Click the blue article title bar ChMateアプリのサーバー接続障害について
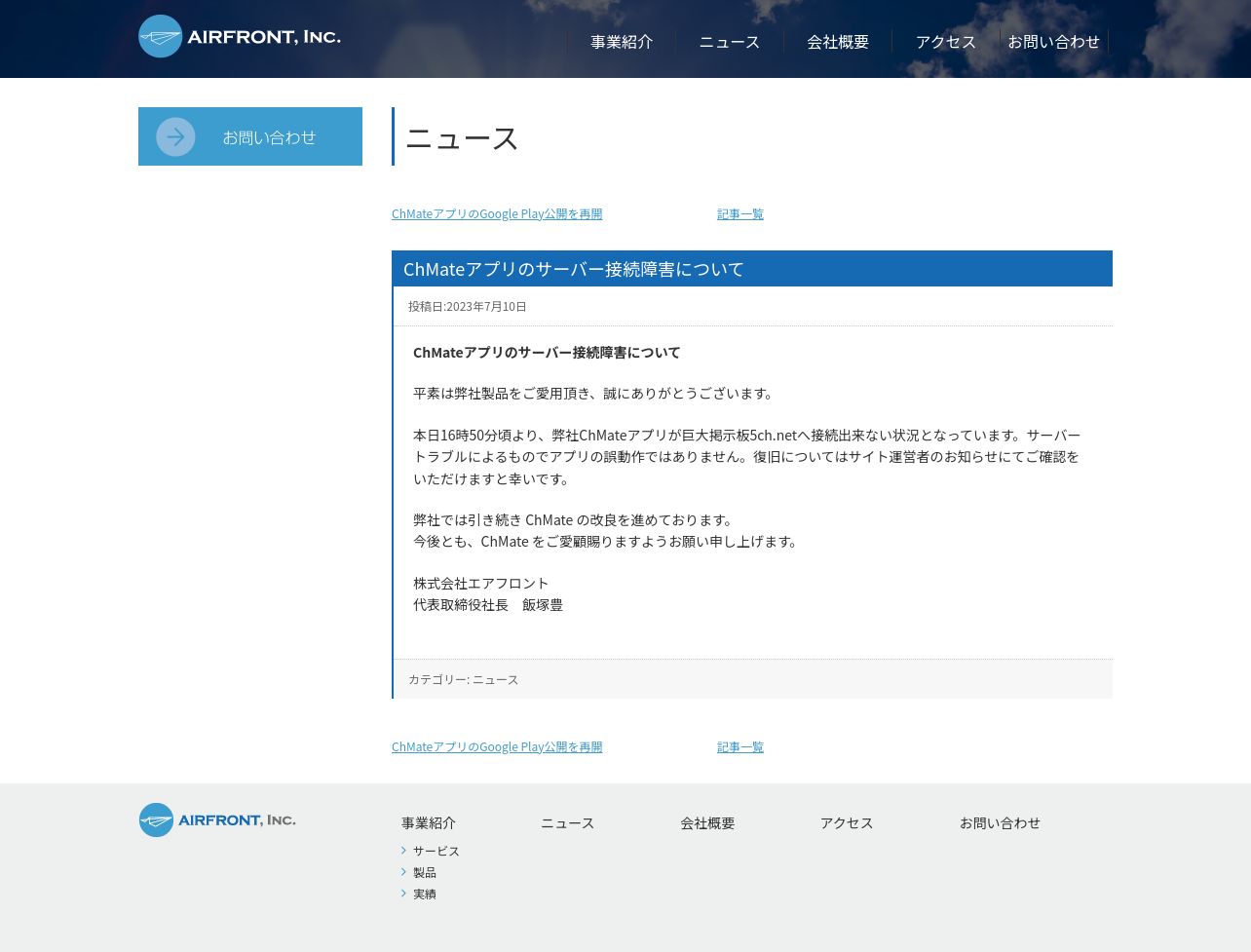The width and height of the screenshot is (1251, 952). pos(752,269)
